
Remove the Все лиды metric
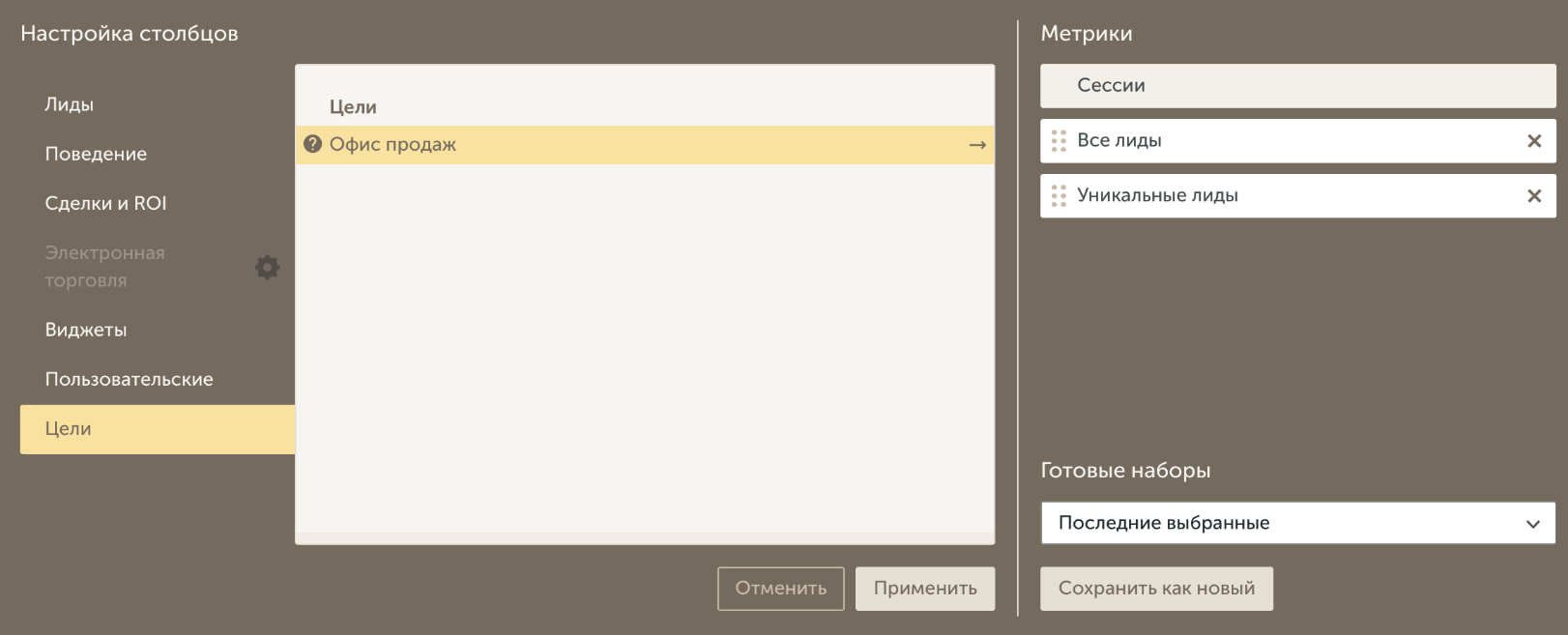click(x=1533, y=141)
